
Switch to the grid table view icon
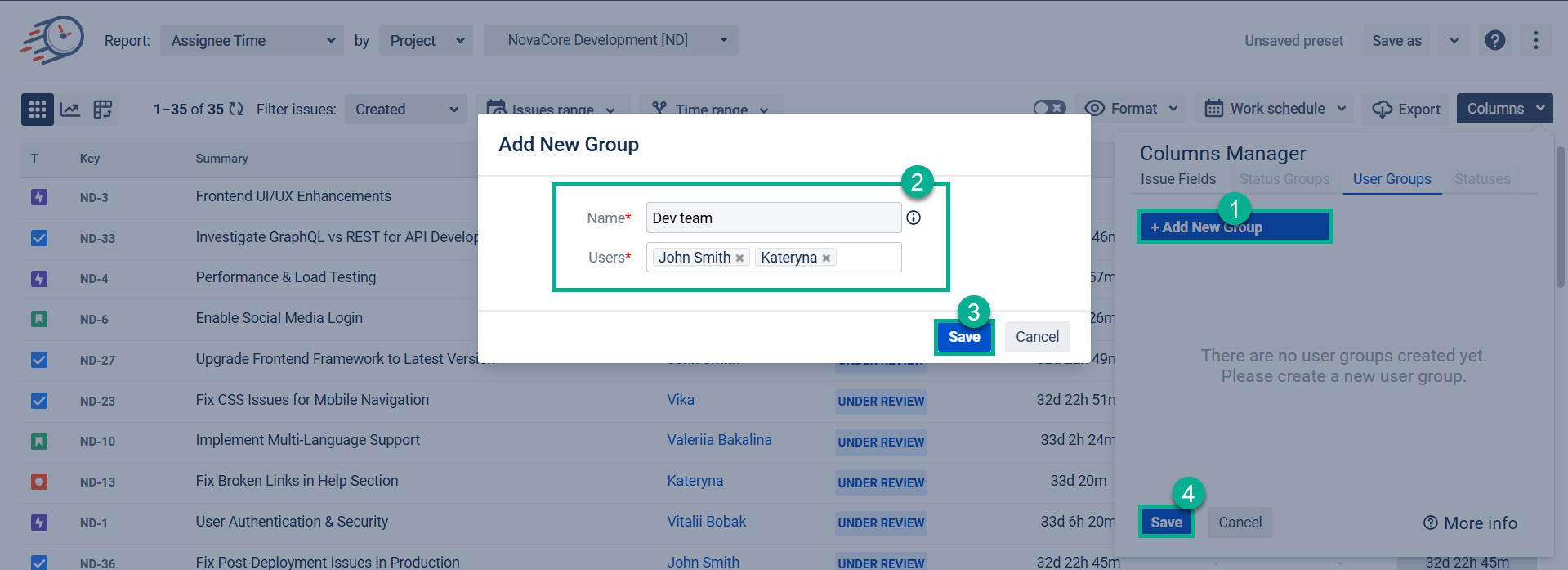click(x=37, y=110)
